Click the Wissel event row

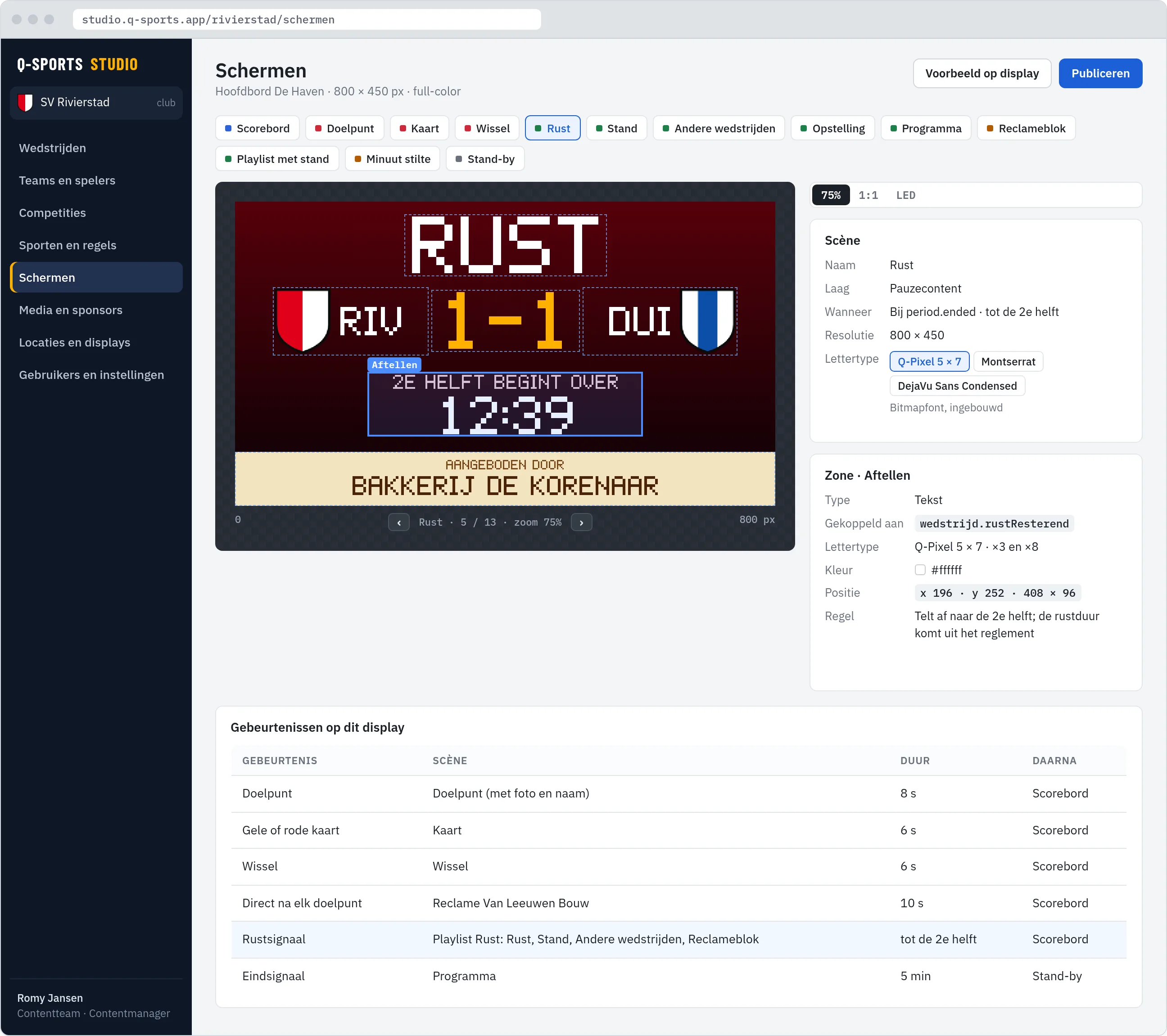point(678,866)
